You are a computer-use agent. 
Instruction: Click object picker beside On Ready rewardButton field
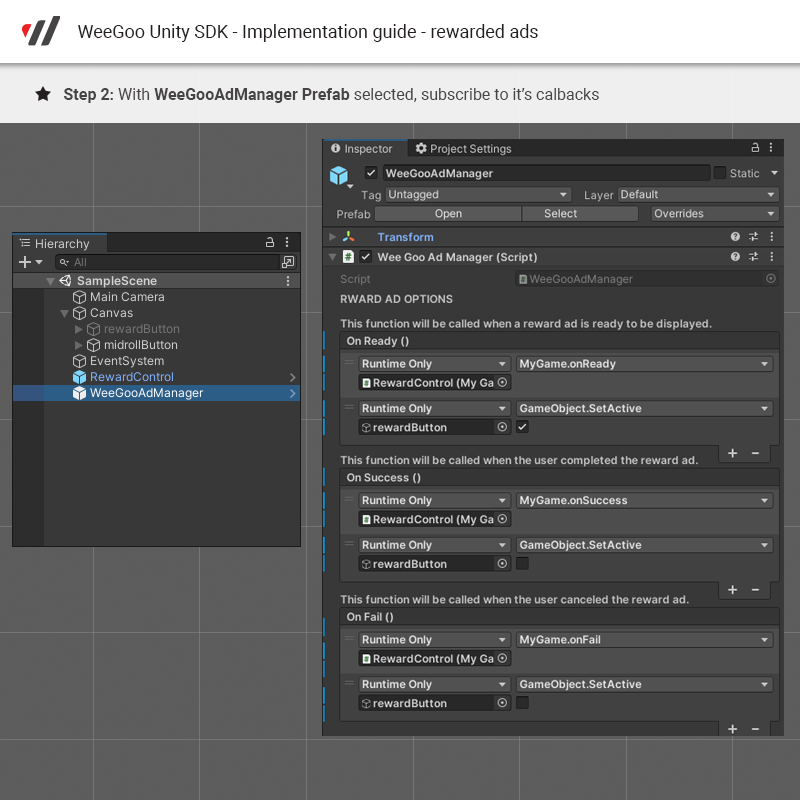coord(502,427)
